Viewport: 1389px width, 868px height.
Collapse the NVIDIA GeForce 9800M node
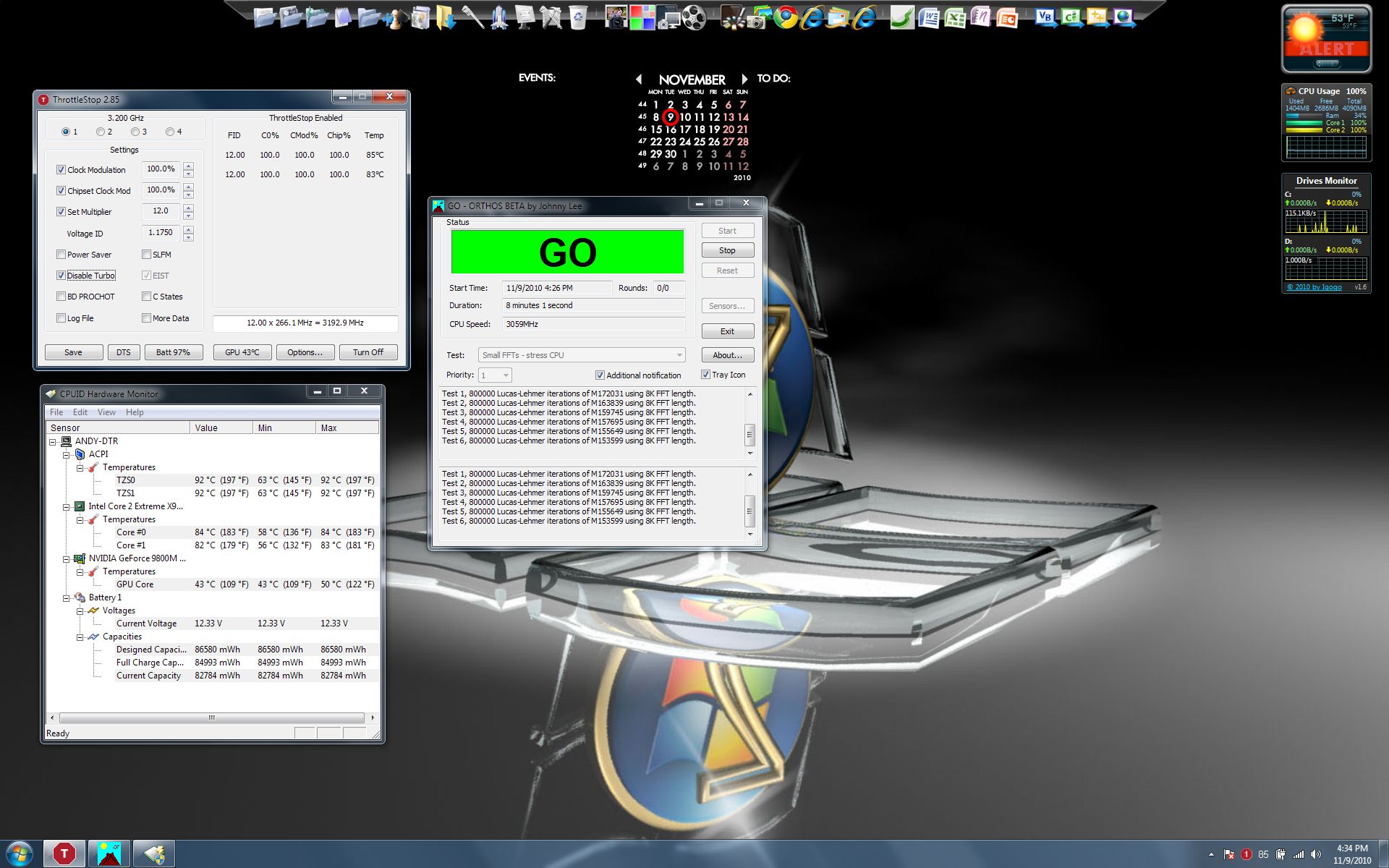click(x=66, y=558)
